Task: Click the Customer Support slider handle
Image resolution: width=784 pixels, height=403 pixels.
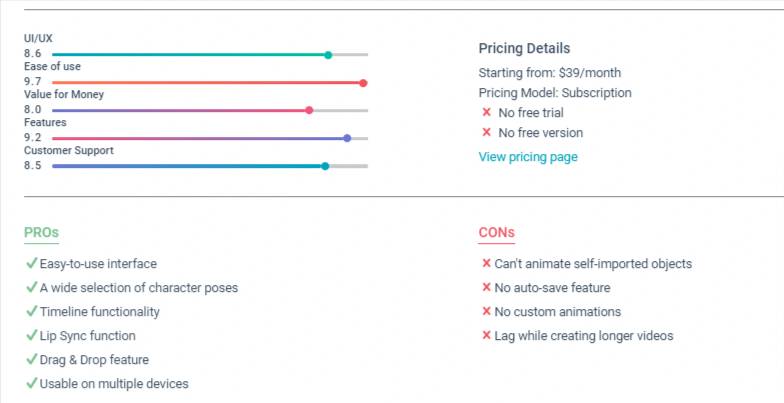Action: tap(325, 166)
